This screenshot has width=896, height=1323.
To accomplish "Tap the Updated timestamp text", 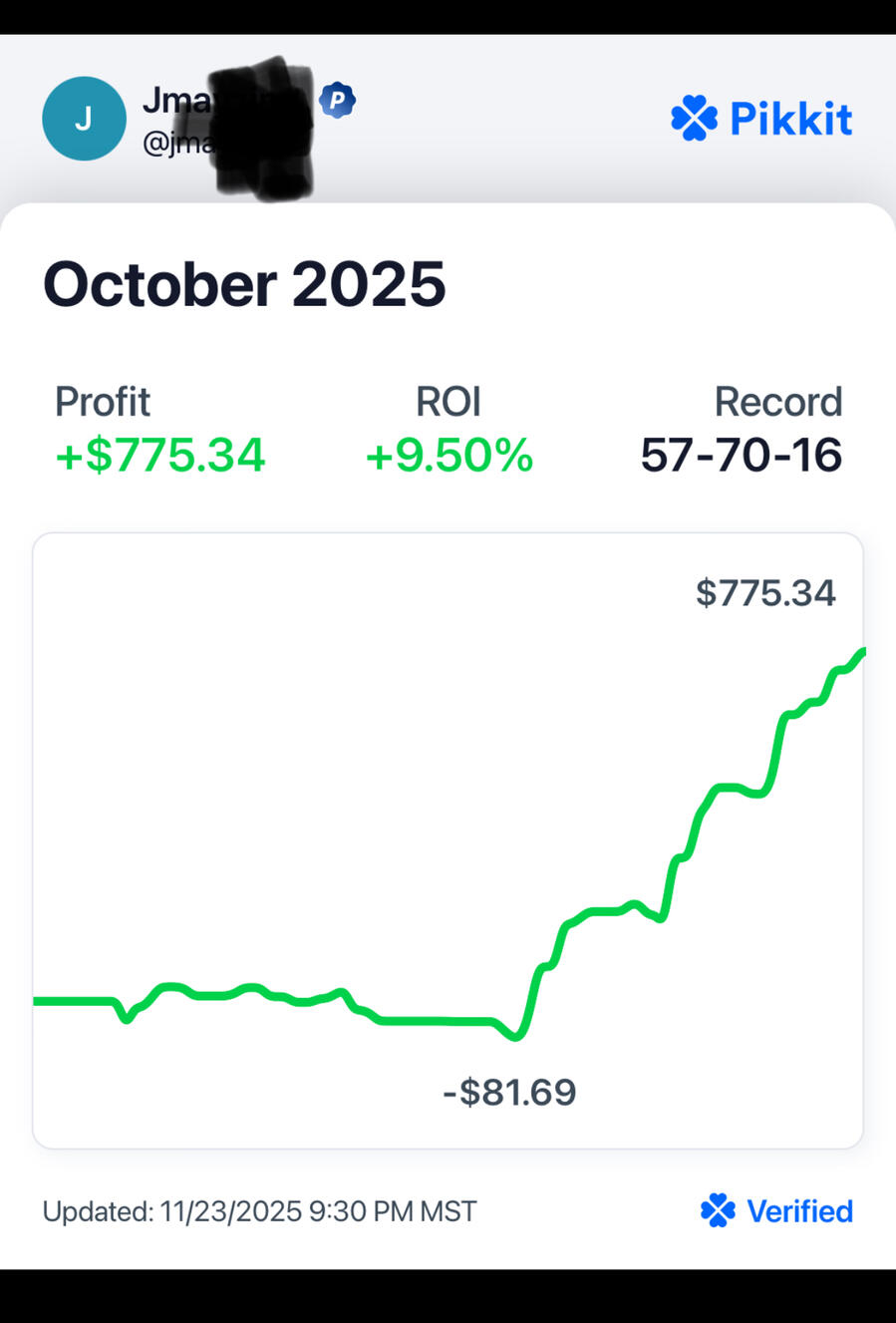I will pos(259,1211).
